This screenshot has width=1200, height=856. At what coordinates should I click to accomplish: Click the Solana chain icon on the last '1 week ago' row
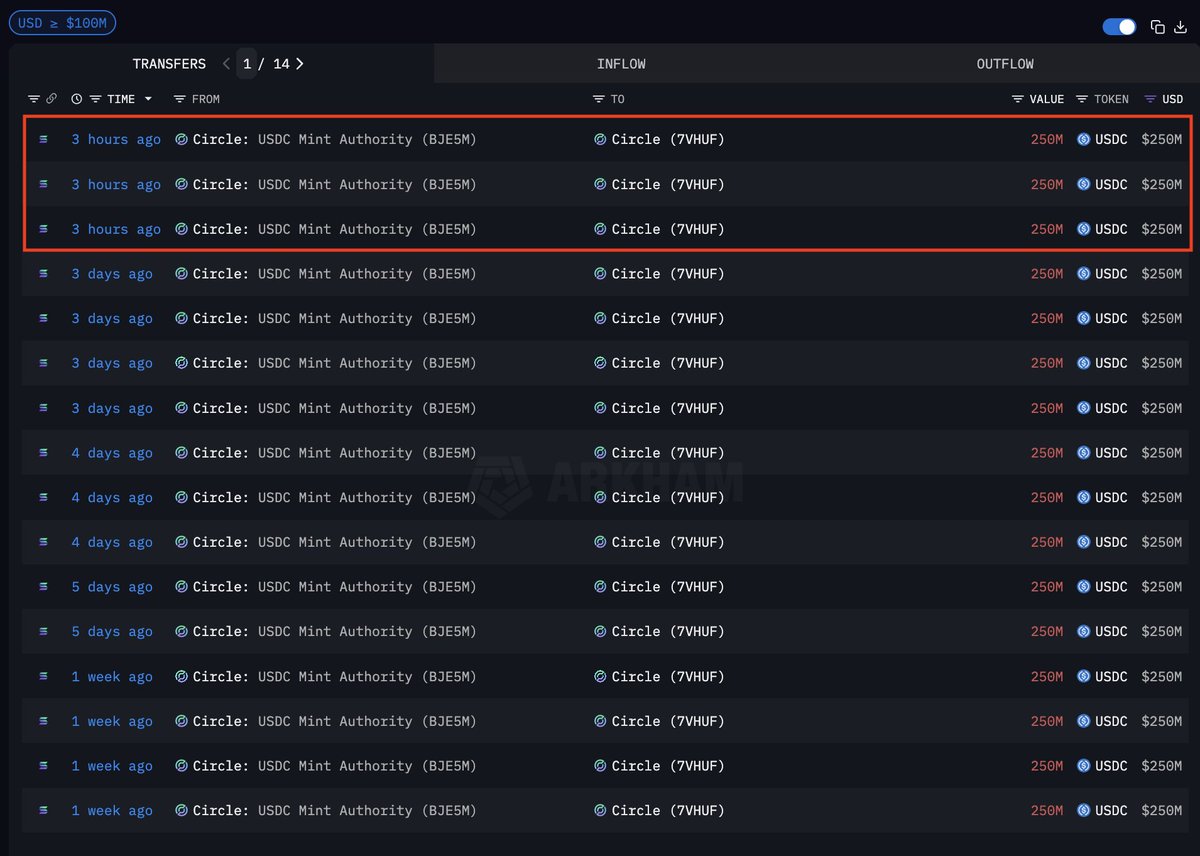pos(43,810)
